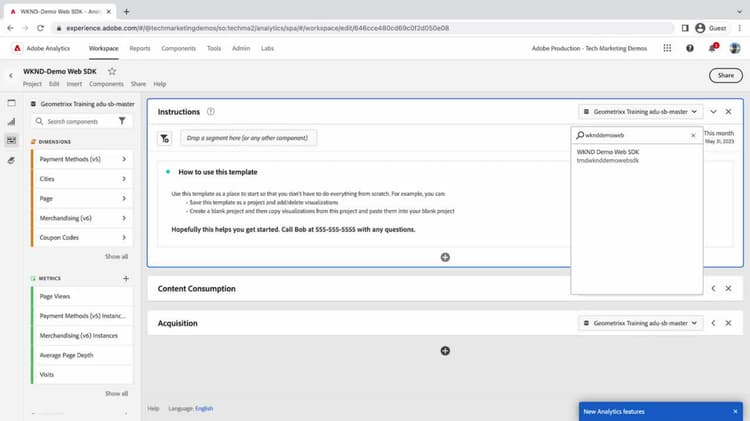Click the Share button at top right
Image resolution: width=750 pixels, height=421 pixels.
[x=726, y=75]
